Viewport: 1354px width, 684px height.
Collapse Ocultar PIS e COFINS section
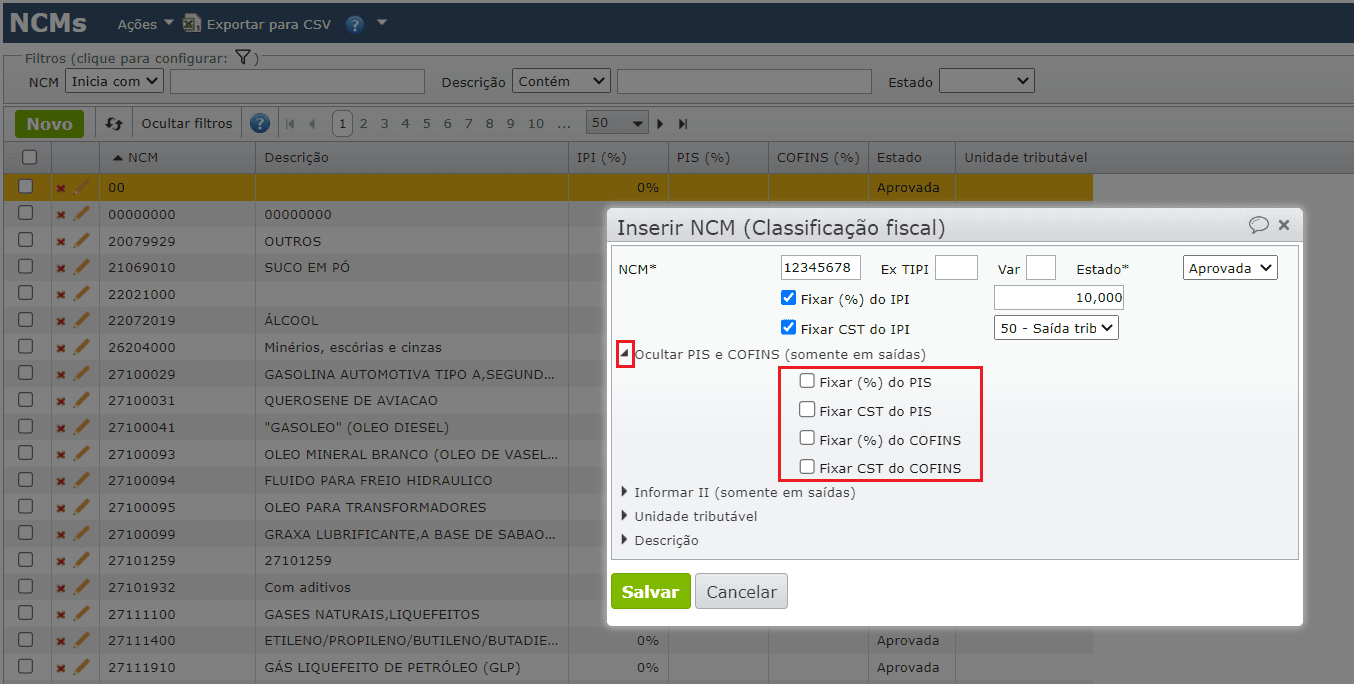click(x=625, y=354)
